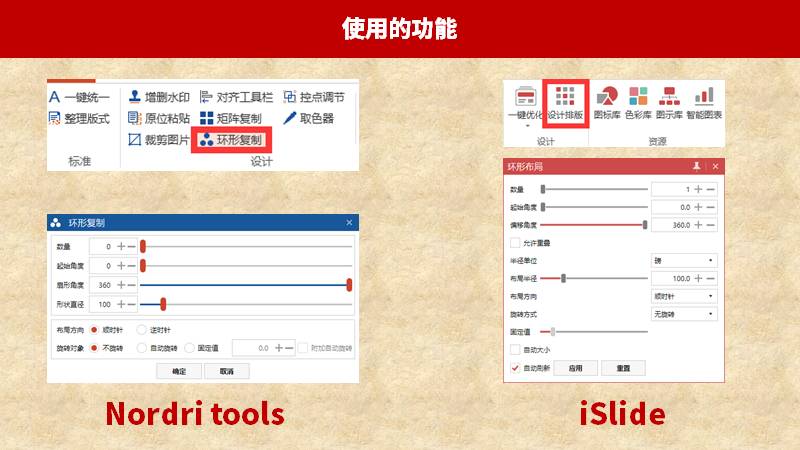Decrease 偏移角度 with the minus button
The height and width of the screenshot is (450, 800).
coord(710,225)
